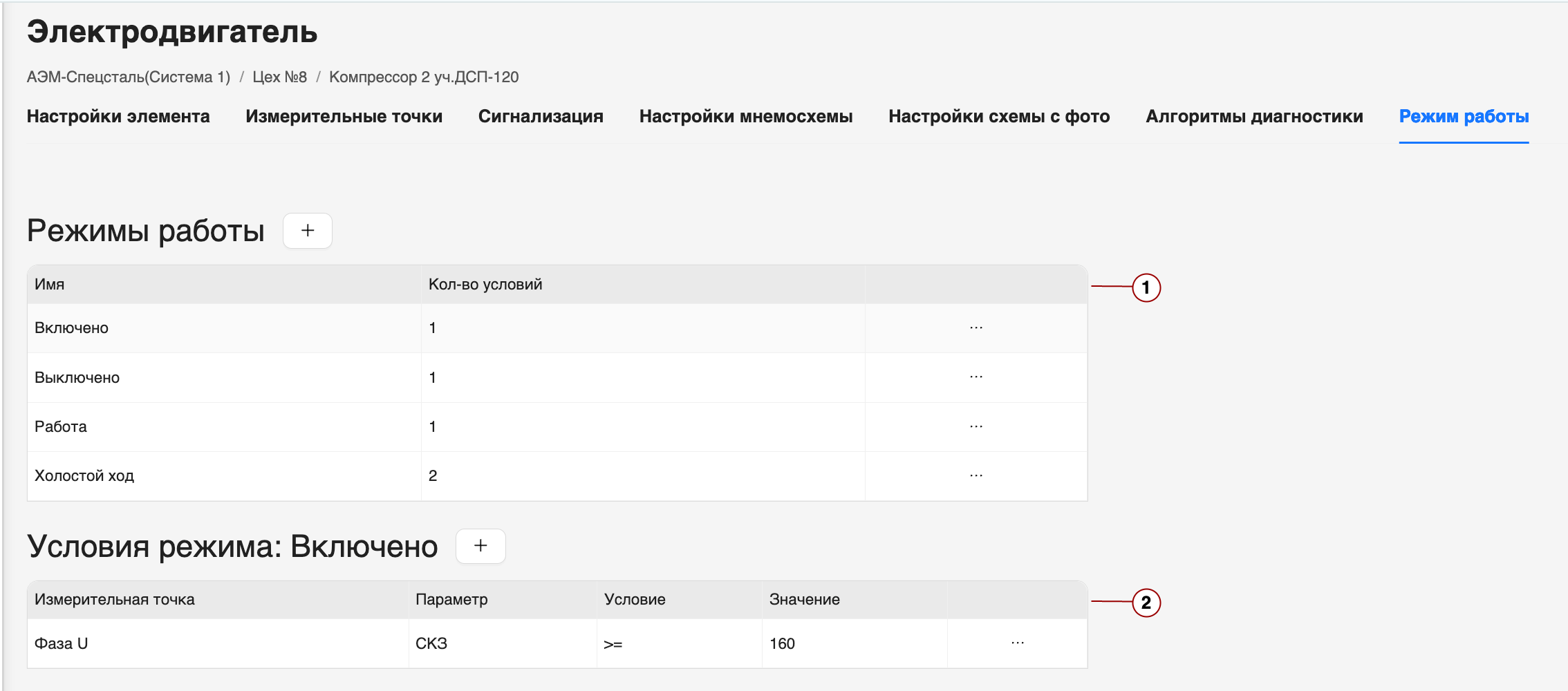Open the "Настройки схемы с фото" tab
The width and height of the screenshot is (1568, 691).
pyautogui.click(x=999, y=116)
